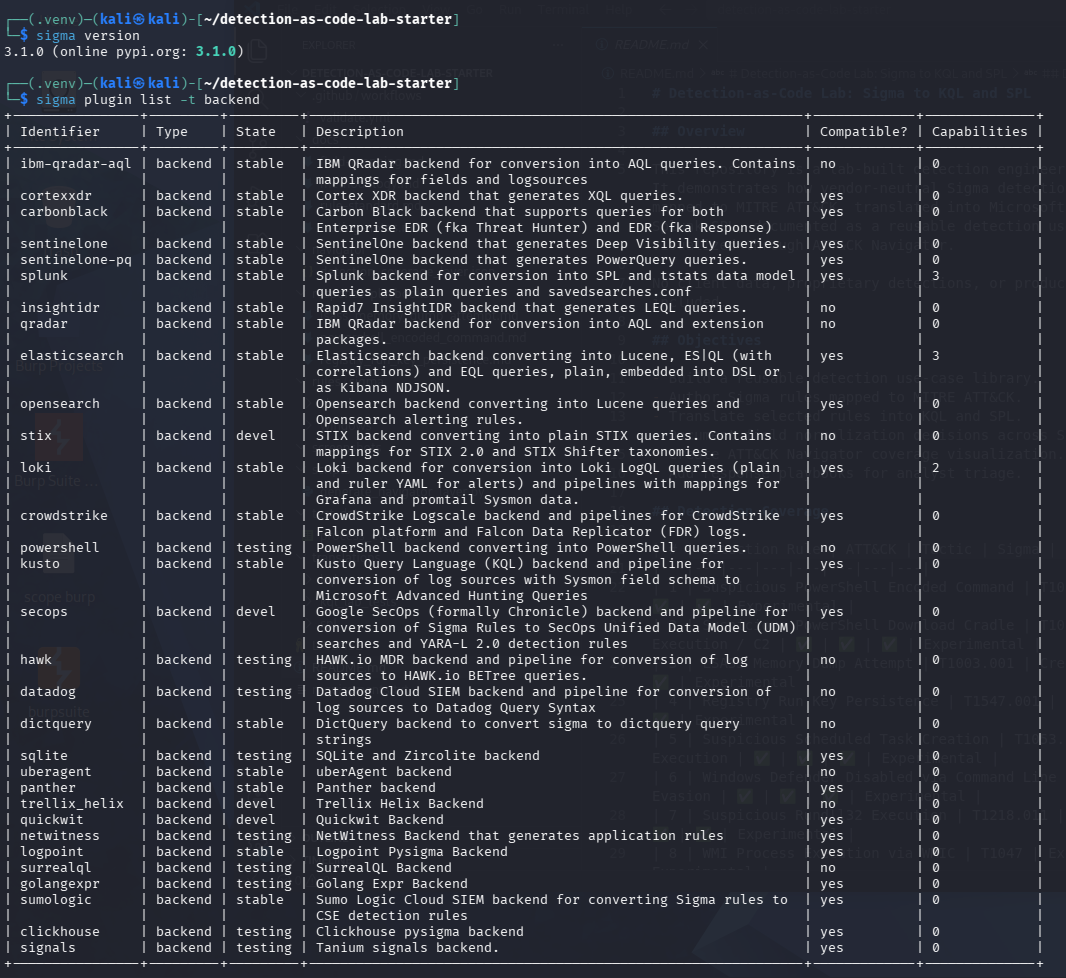Screen dimensions: 1066x978
Task: Click the 'Tanium signals backend.' description
Action: 407,948
